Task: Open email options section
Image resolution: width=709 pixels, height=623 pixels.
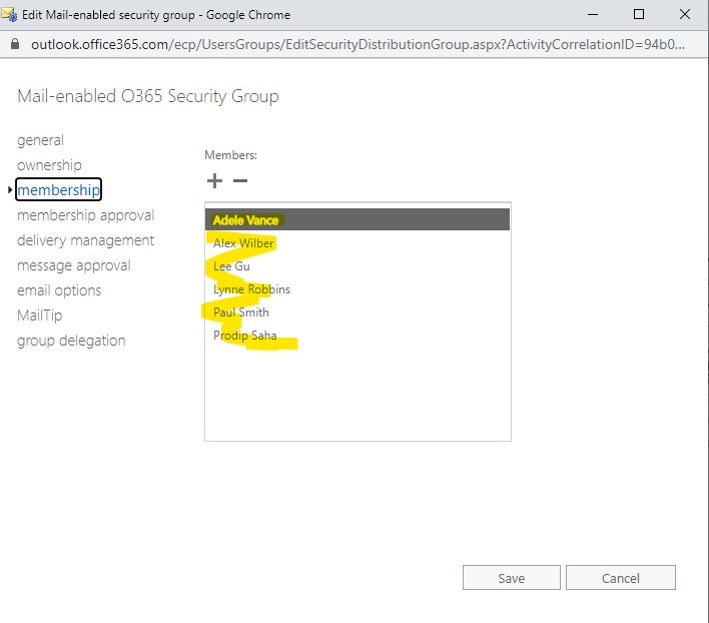Action: (x=59, y=290)
